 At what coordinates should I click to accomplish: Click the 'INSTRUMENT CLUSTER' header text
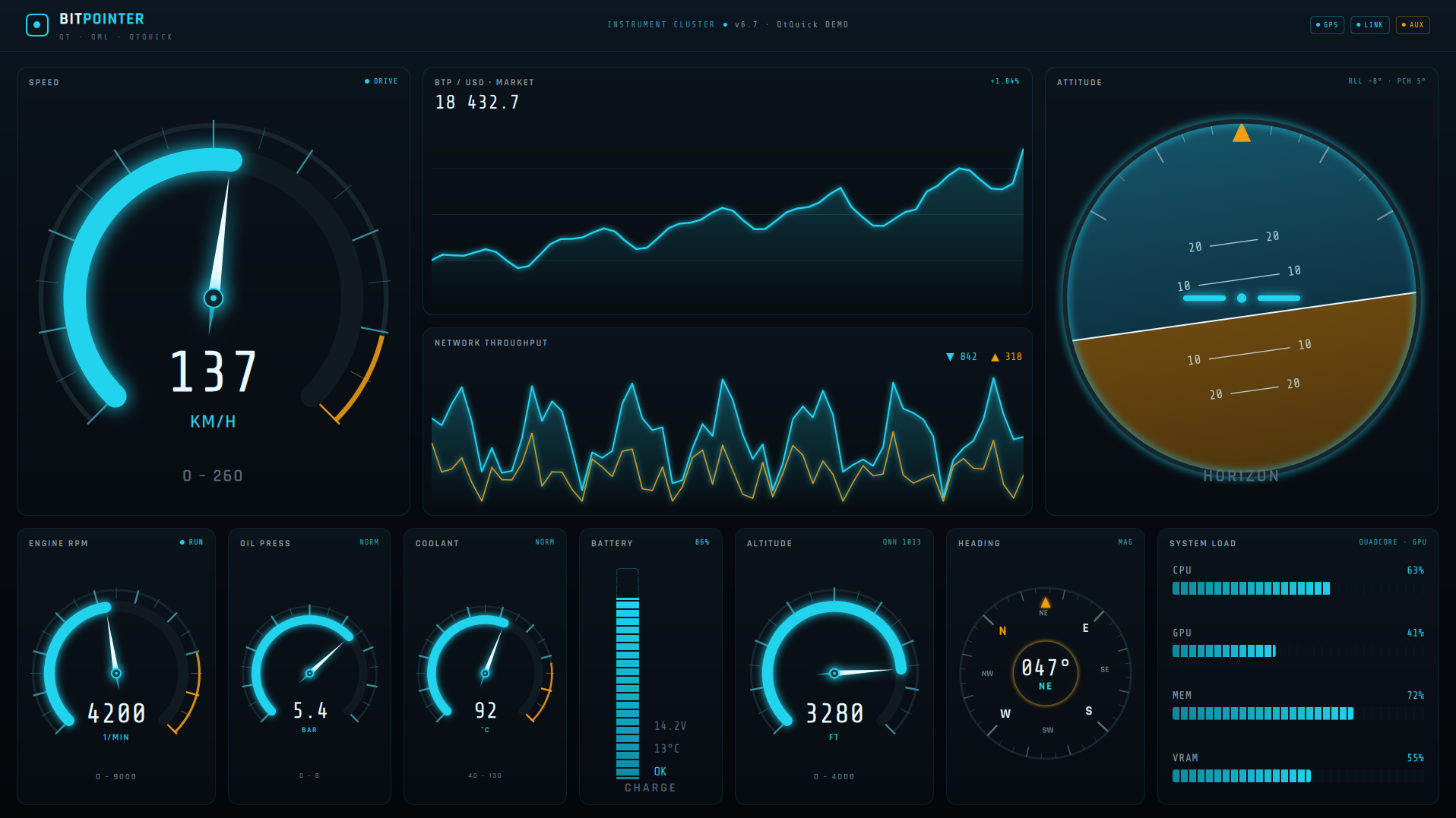660,25
